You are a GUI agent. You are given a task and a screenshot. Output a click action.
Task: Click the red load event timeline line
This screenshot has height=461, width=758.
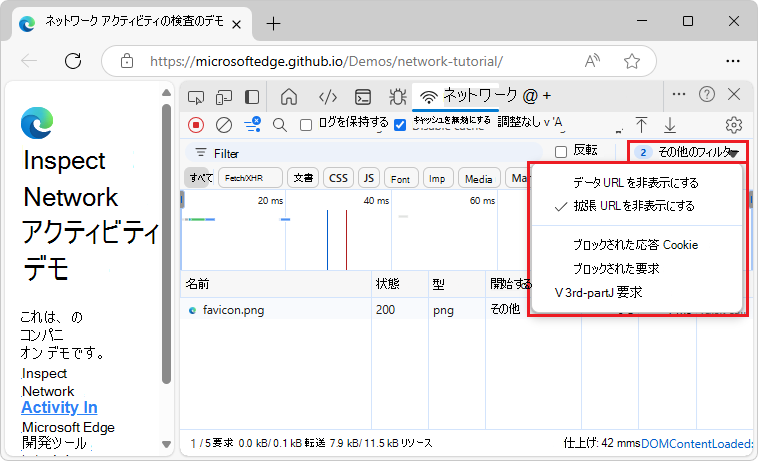click(x=346, y=240)
